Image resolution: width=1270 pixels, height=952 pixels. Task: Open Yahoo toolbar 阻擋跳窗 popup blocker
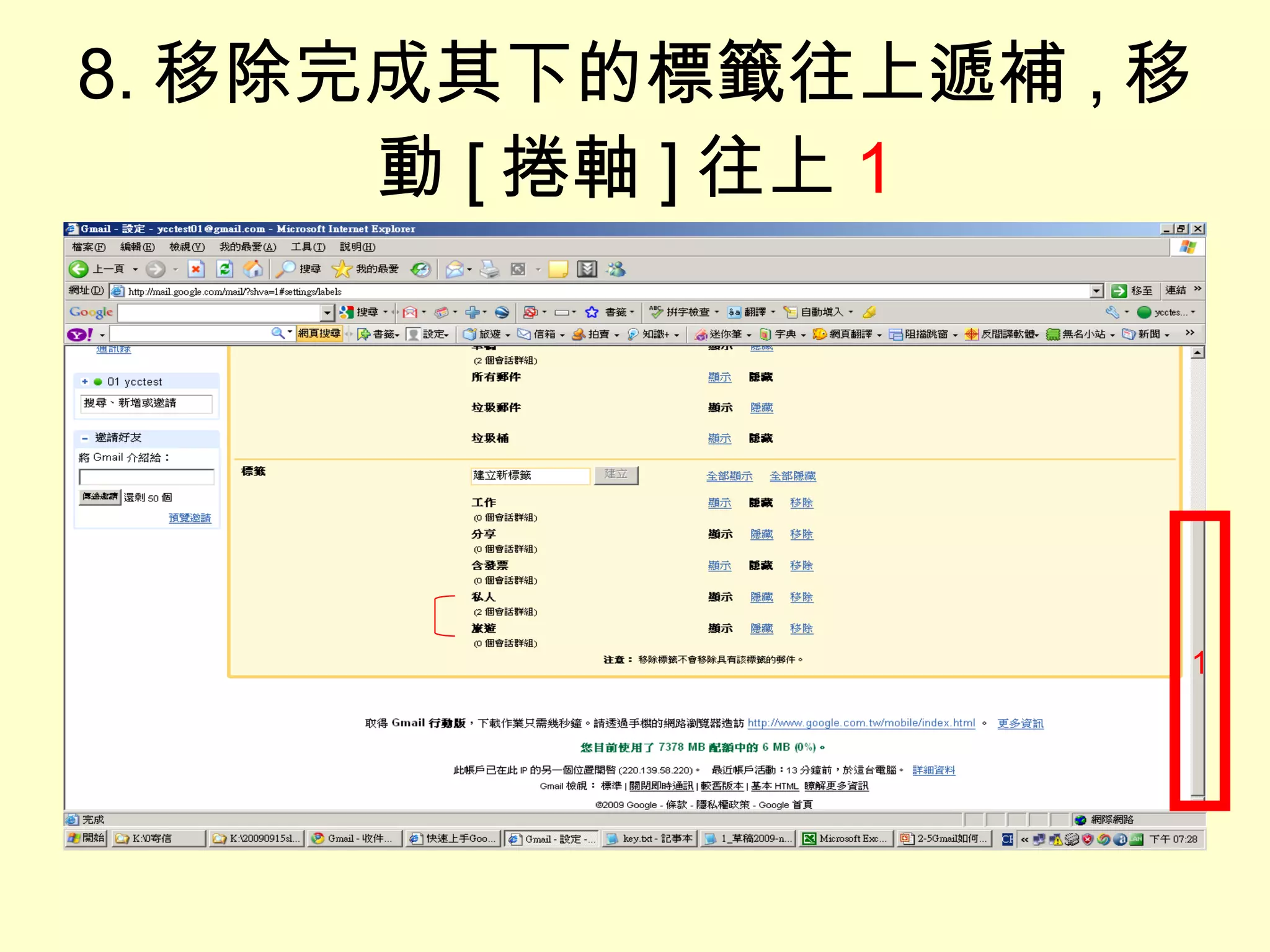(x=919, y=334)
